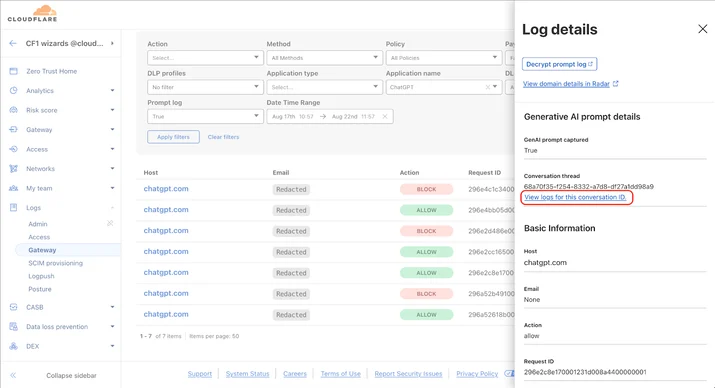
Task: Click the Decrypt prompt log button
Action: (x=559, y=64)
